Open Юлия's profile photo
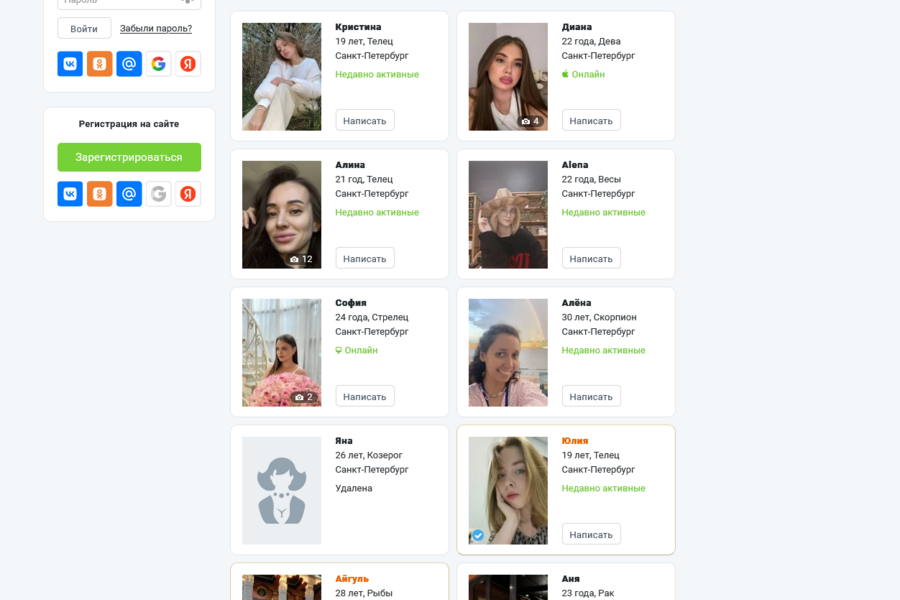The image size is (900, 600). (508, 490)
